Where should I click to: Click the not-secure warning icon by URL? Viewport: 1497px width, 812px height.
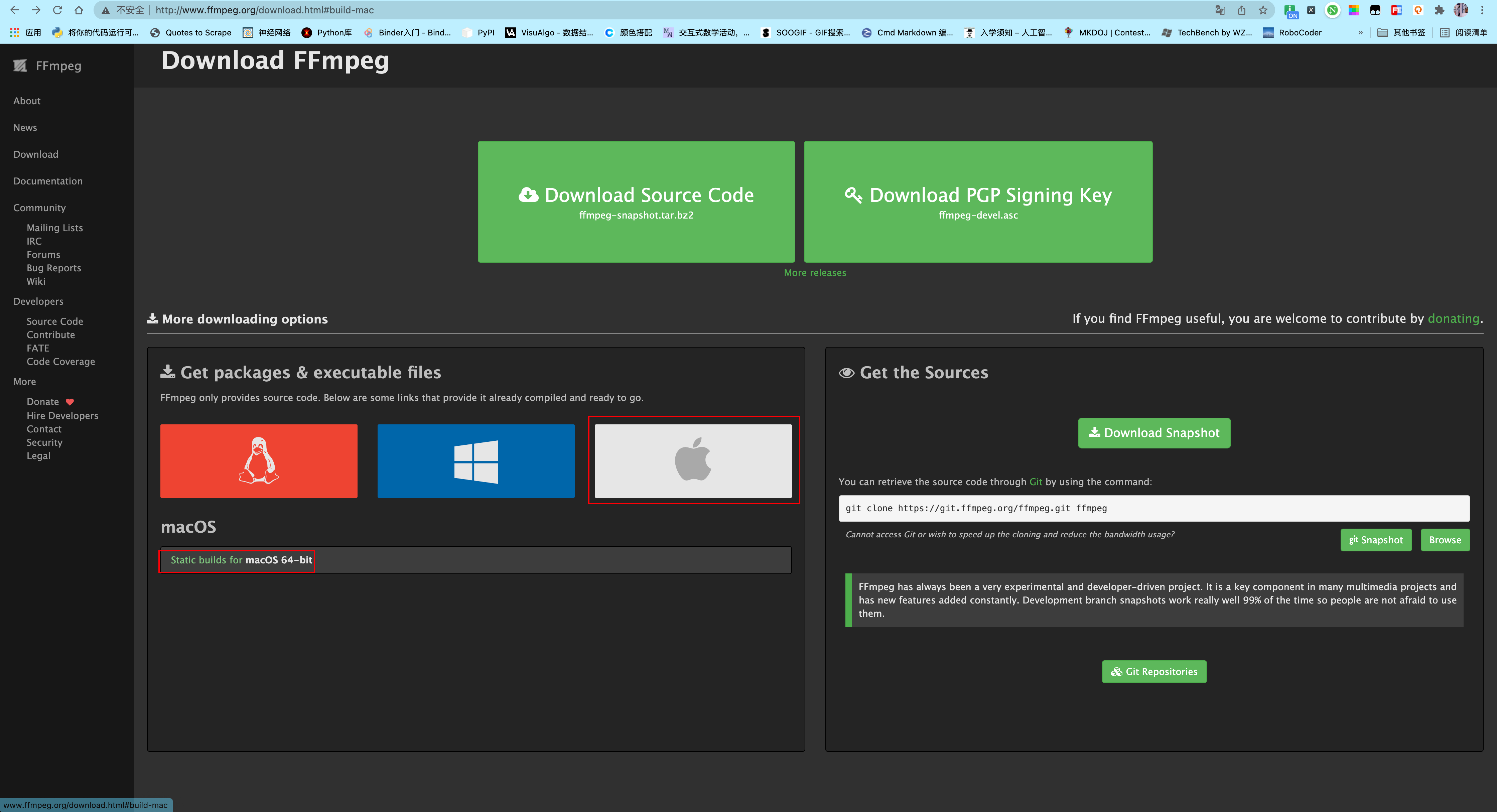click(105, 10)
